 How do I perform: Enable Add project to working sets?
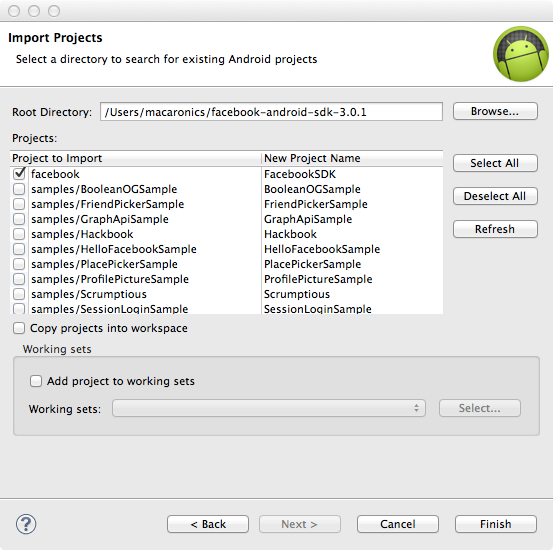36,381
